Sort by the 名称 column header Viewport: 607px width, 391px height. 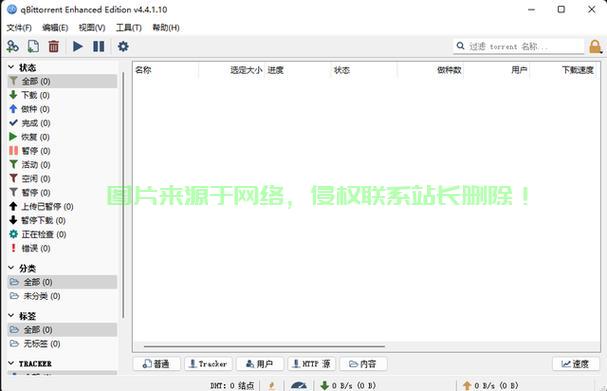point(166,70)
